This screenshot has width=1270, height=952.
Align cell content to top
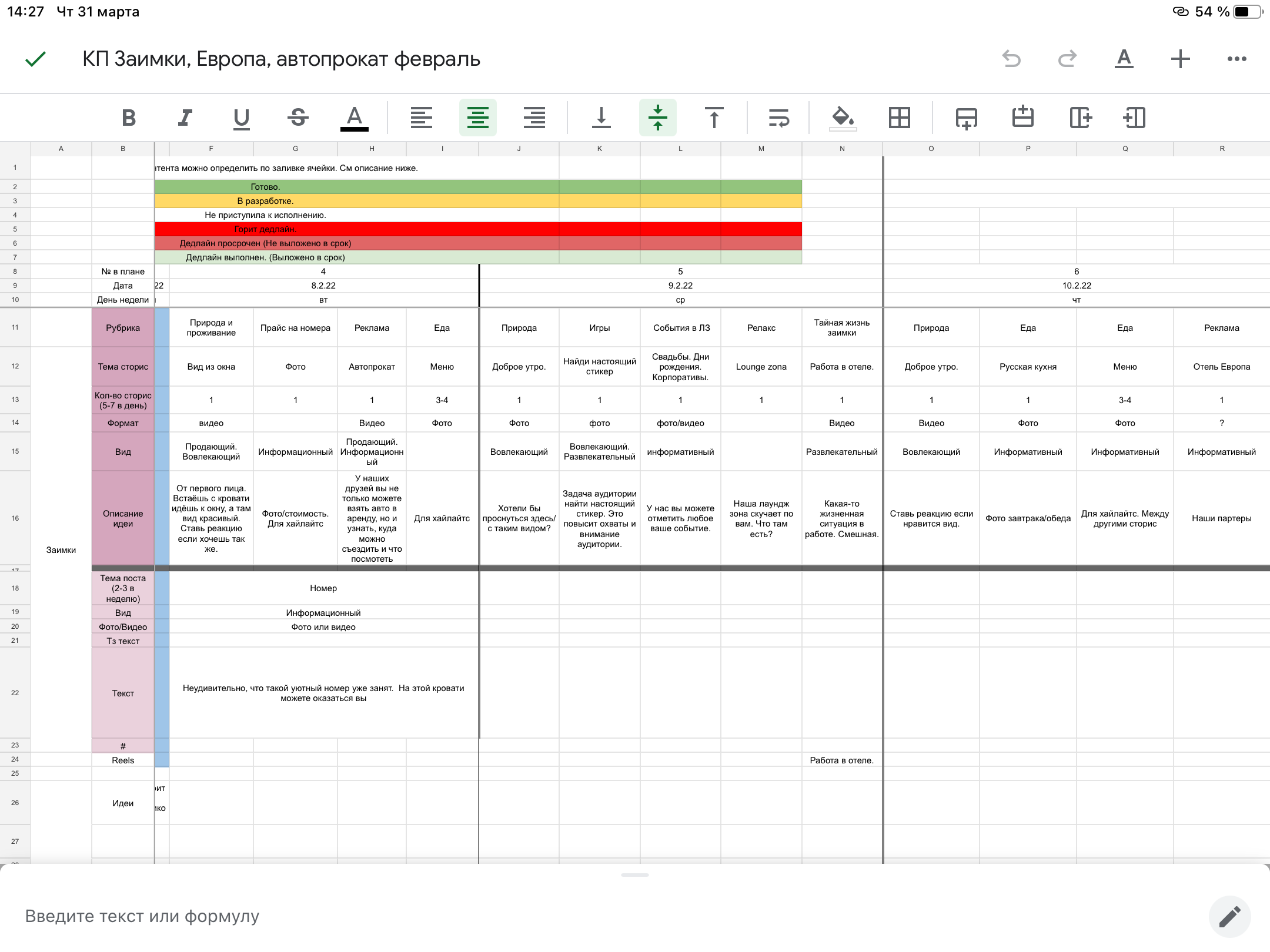click(x=714, y=118)
